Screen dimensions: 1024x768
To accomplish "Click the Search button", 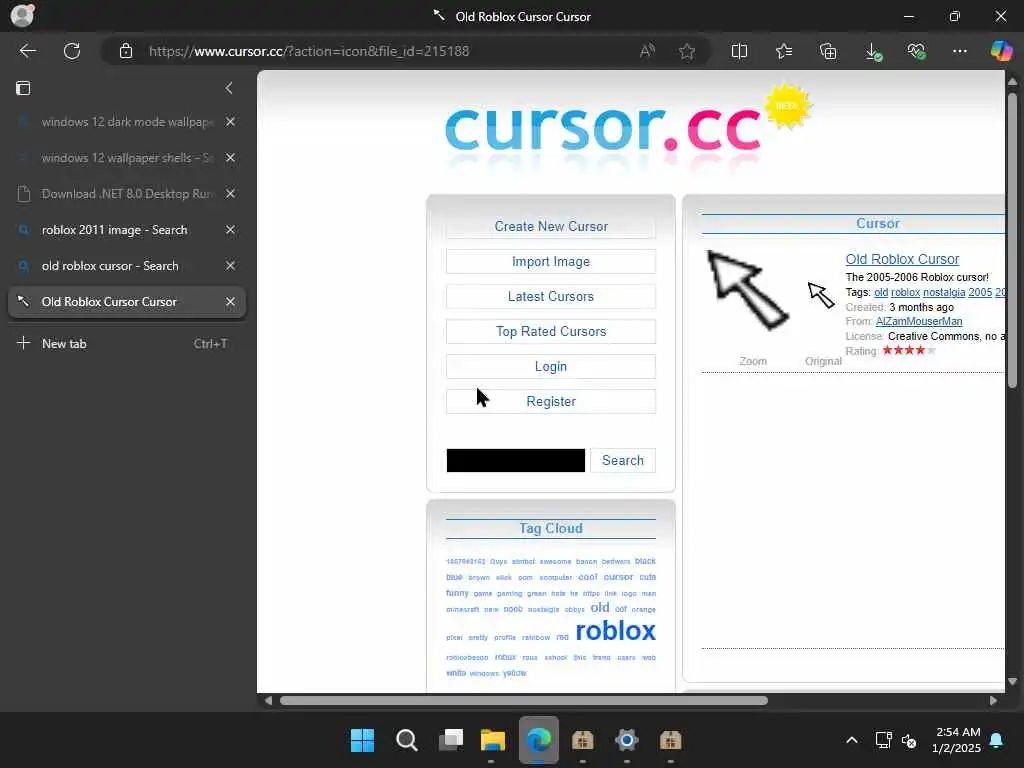I will (622, 460).
